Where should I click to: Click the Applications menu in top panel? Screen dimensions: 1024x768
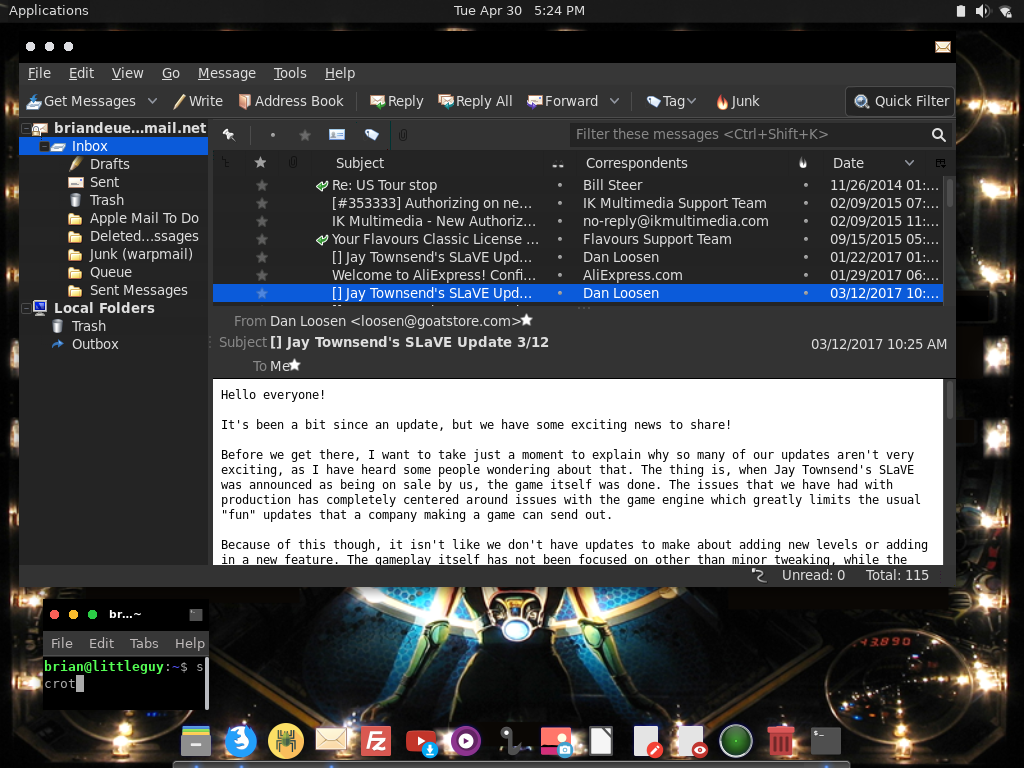click(x=48, y=10)
